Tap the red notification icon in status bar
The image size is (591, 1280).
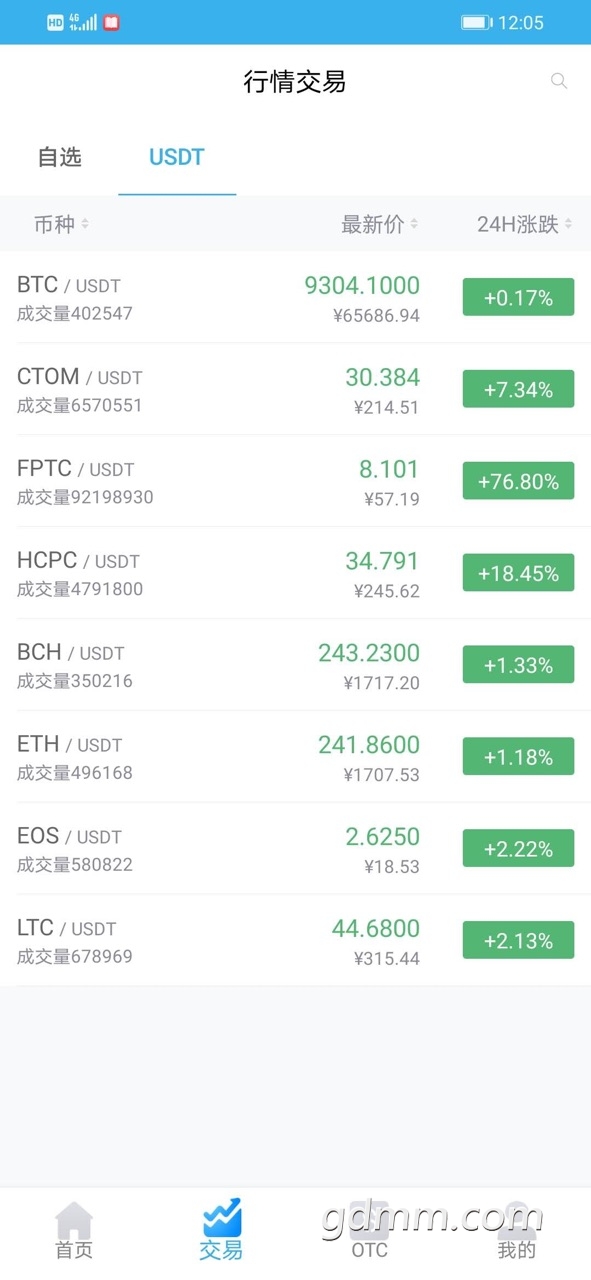point(111,22)
